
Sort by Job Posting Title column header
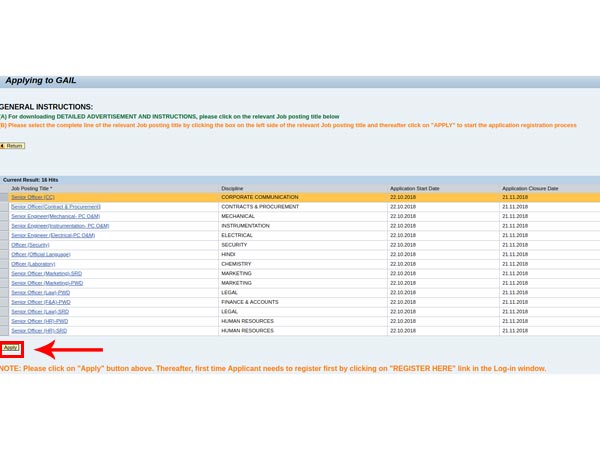pos(32,188)
